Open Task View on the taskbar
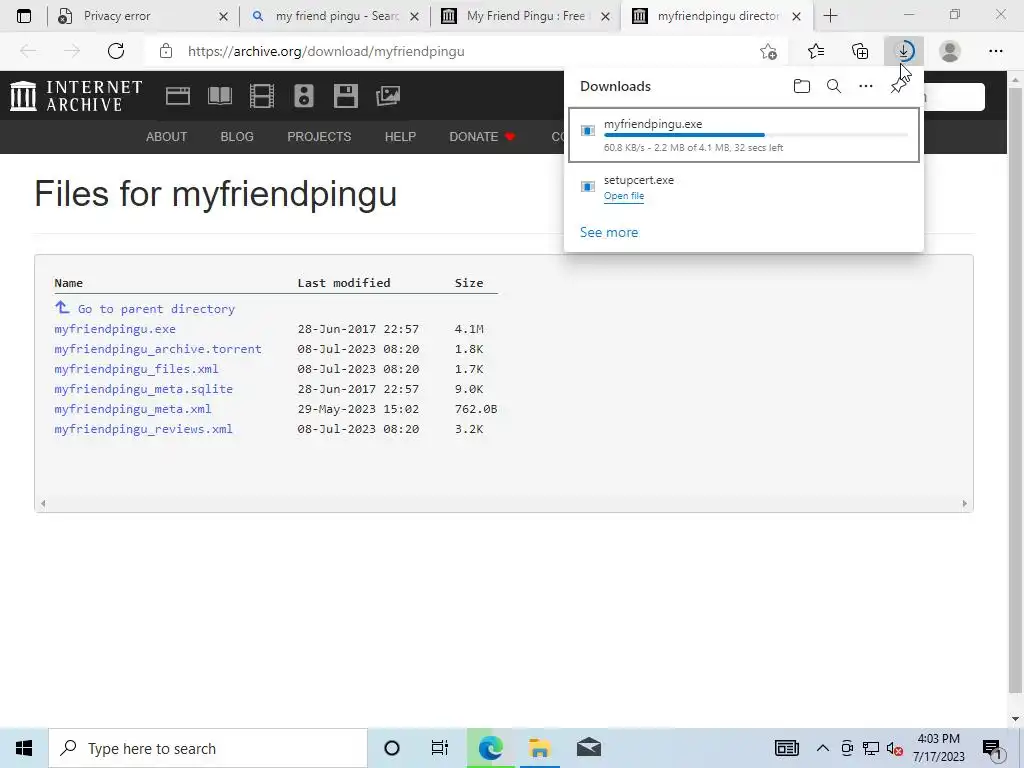1024x768 pixels. point(440,748)
